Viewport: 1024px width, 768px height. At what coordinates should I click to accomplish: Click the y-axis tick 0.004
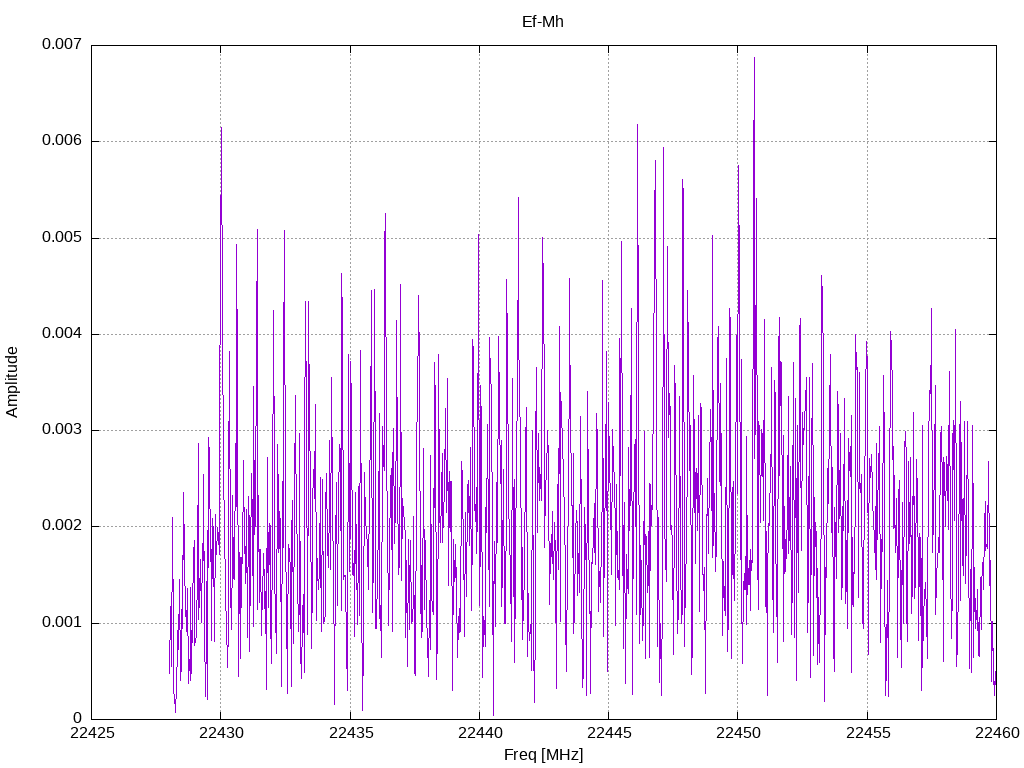coord(62,333)
